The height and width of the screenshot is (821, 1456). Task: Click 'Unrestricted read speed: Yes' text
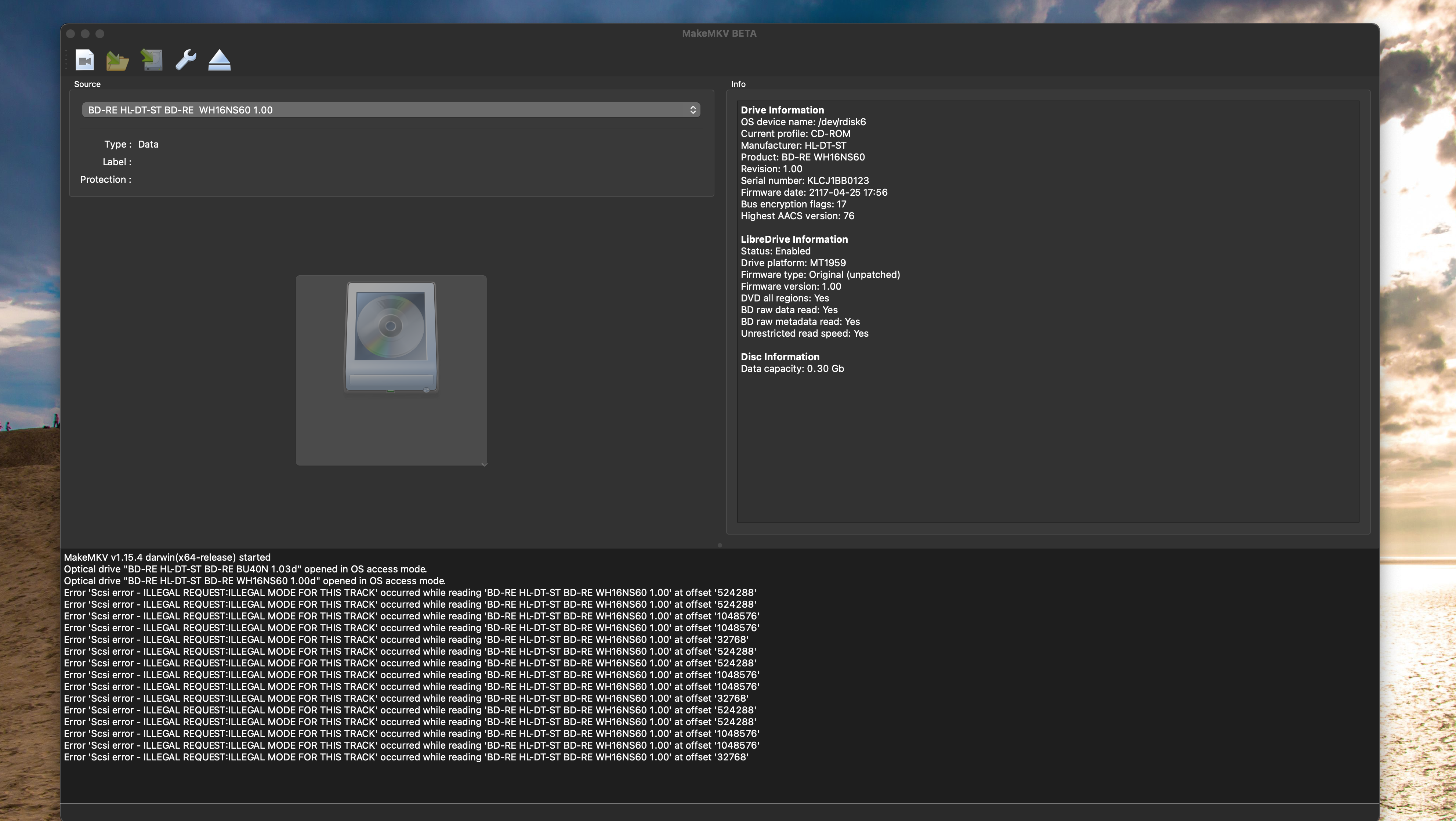point(804,334)
